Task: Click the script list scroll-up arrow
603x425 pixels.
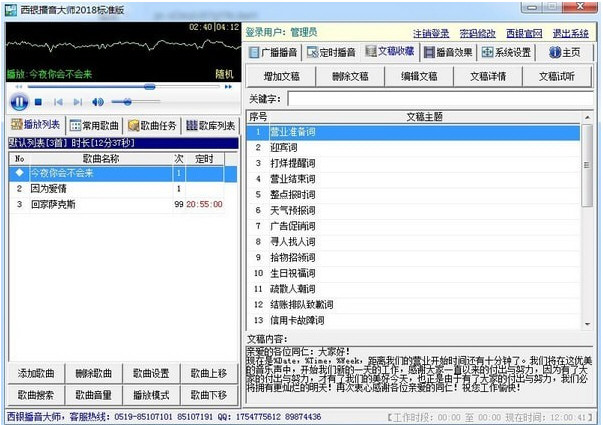Action: pos(587,117)
